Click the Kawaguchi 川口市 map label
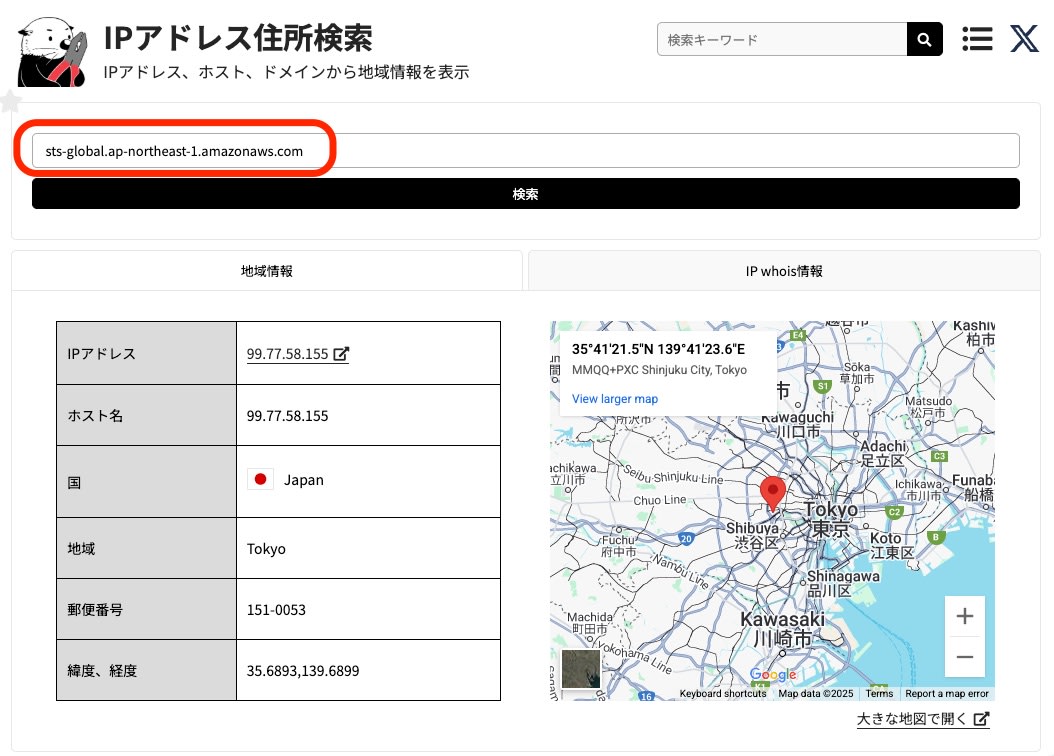The width and height of the screenshot is (1054, 756). (798, 424)
